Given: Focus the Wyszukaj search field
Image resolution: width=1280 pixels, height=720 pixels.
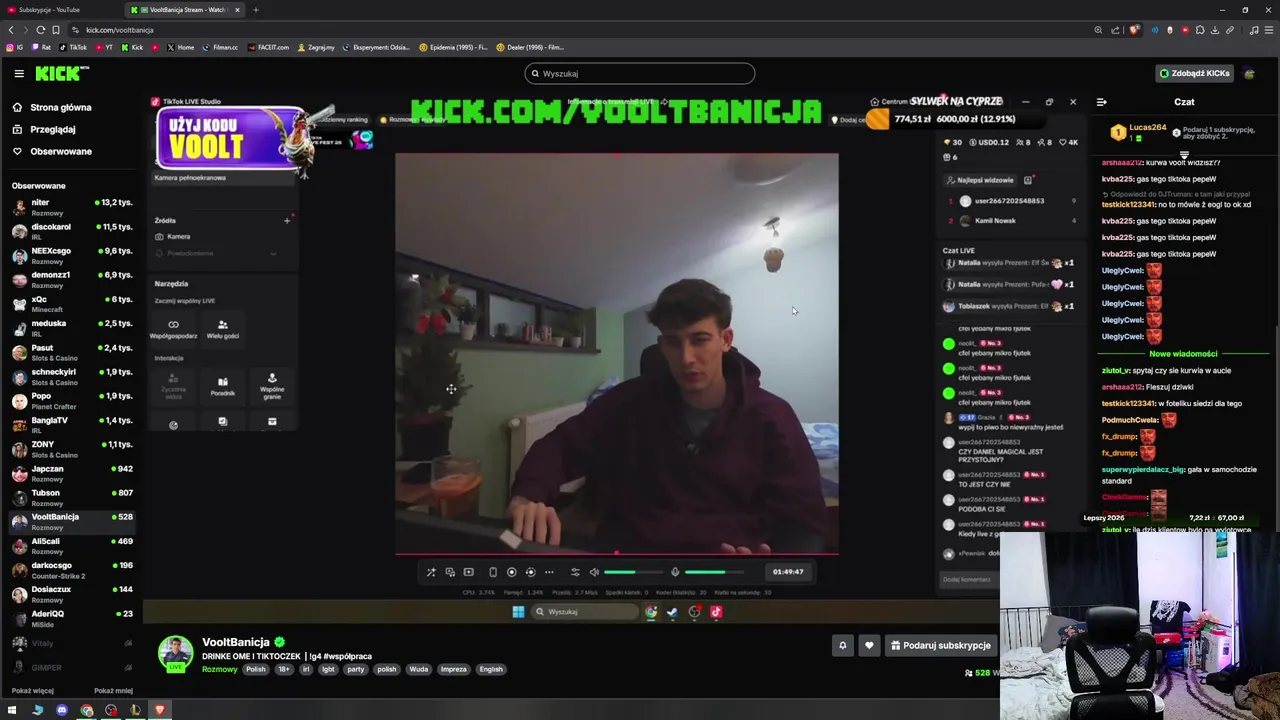Looking at the screenshot, I should click(x=640, y=73).
